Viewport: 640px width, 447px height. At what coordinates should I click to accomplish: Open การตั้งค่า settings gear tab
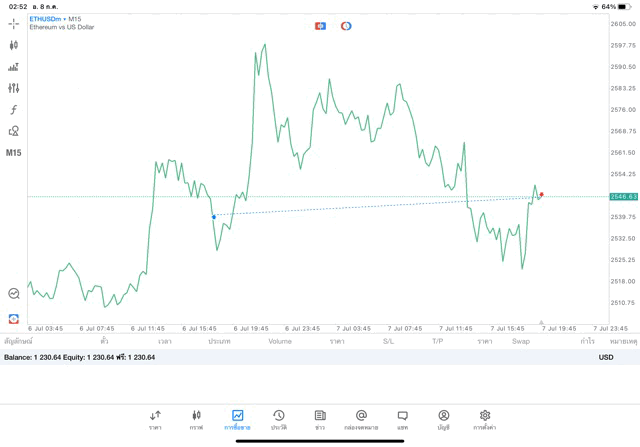point(485,419)
